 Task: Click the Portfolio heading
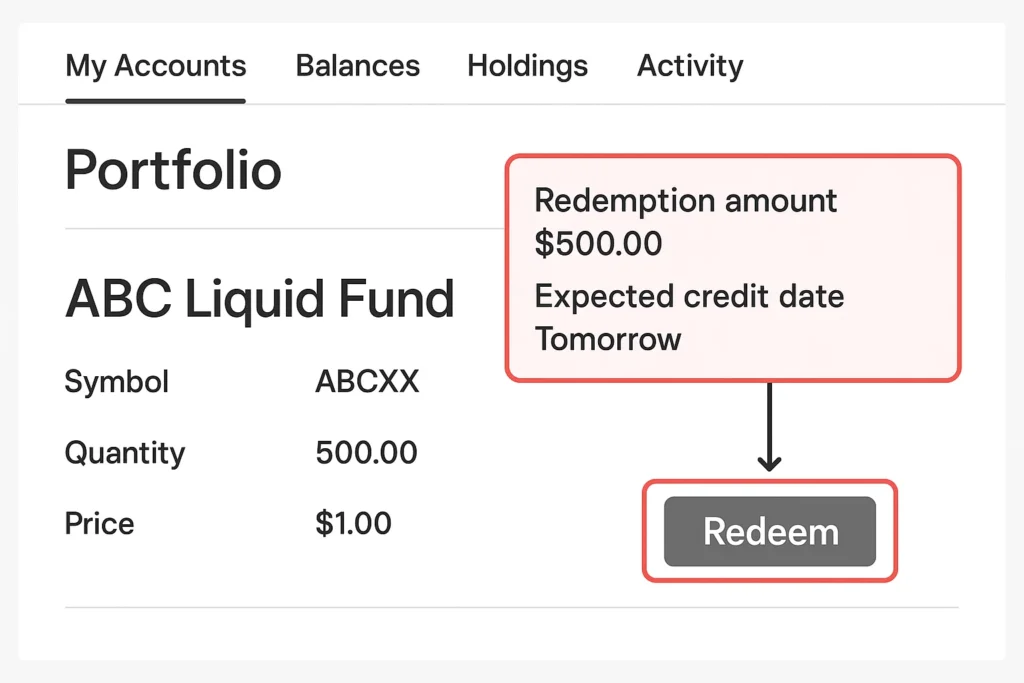[173, 170]
